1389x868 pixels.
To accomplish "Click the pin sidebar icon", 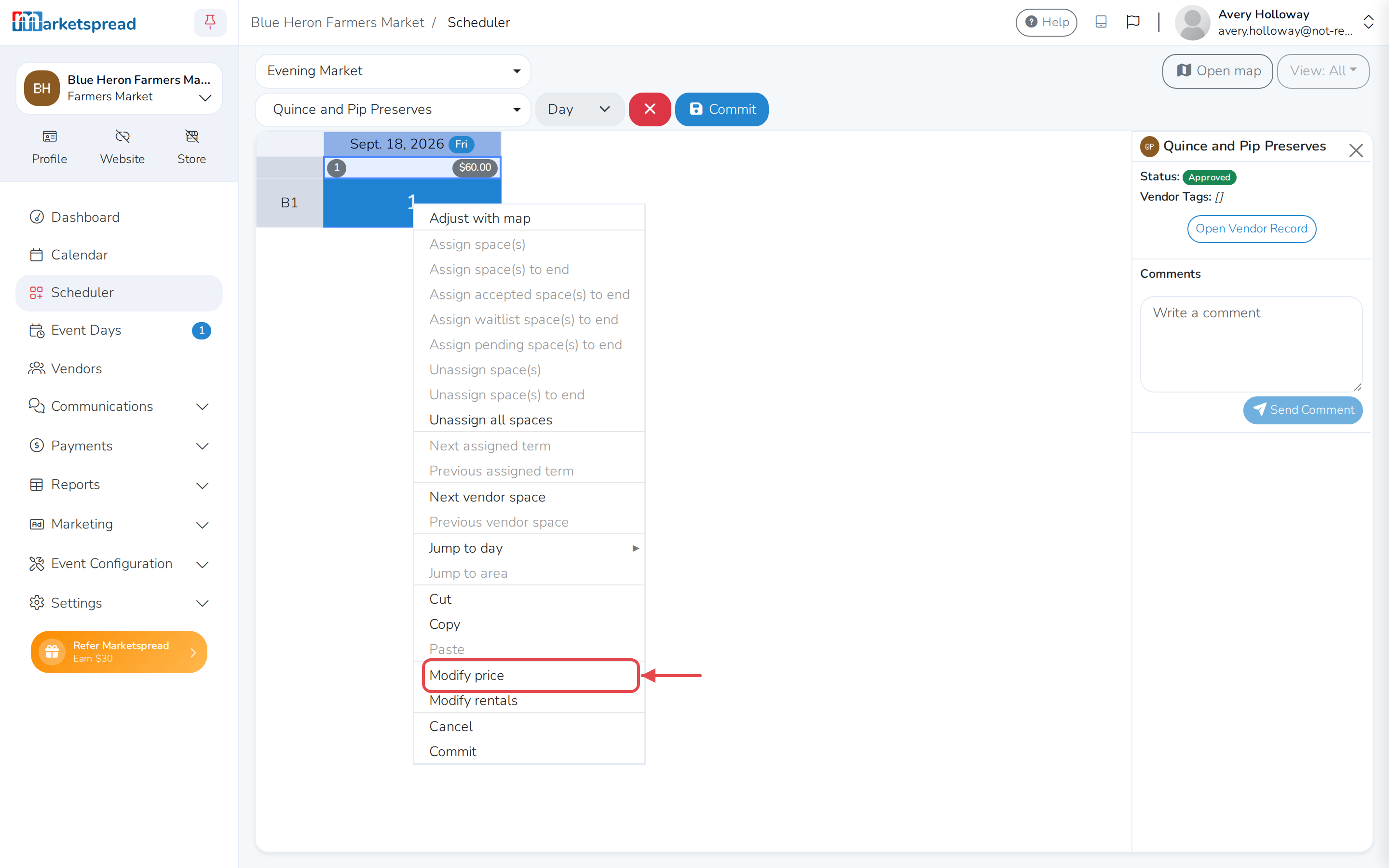I will (210, 22).
